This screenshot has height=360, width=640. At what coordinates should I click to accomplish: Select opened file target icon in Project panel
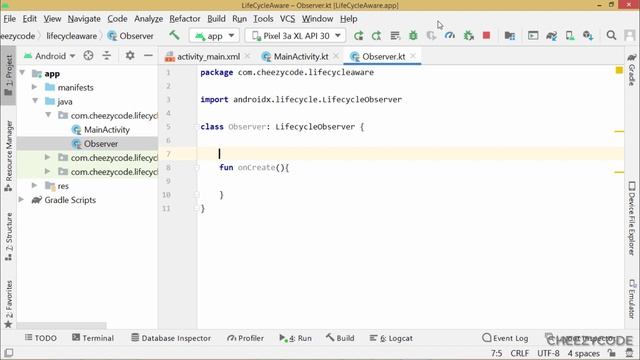click(x=88, y=56)
